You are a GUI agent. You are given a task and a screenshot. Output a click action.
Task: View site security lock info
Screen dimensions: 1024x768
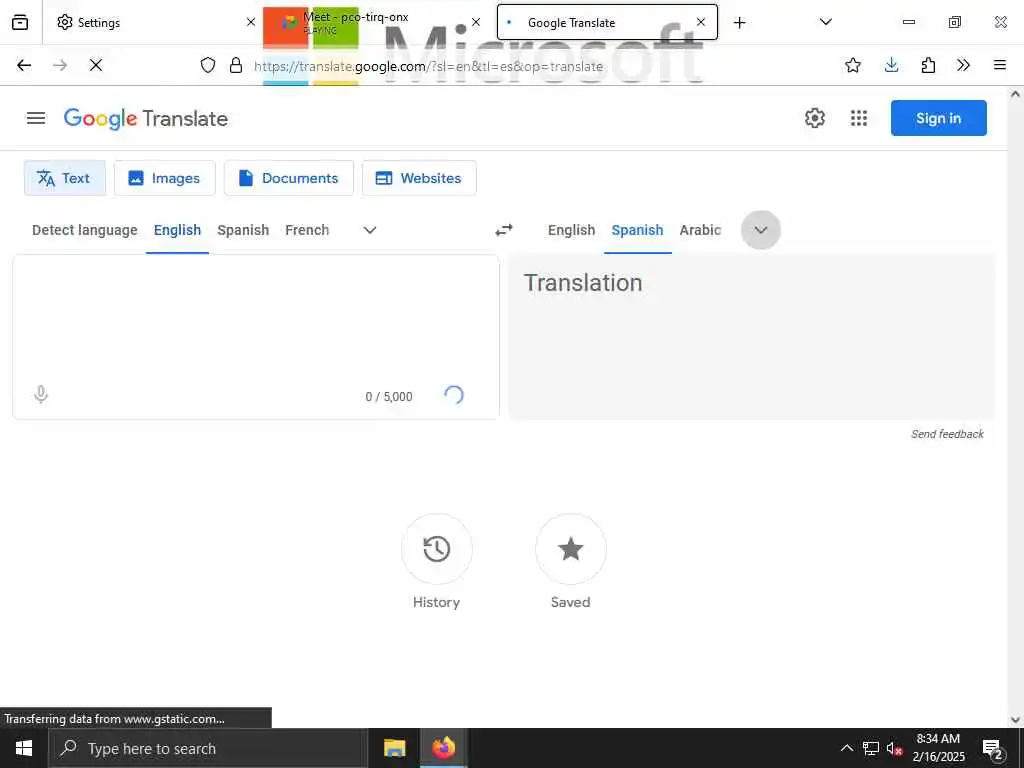pos(236,65)
